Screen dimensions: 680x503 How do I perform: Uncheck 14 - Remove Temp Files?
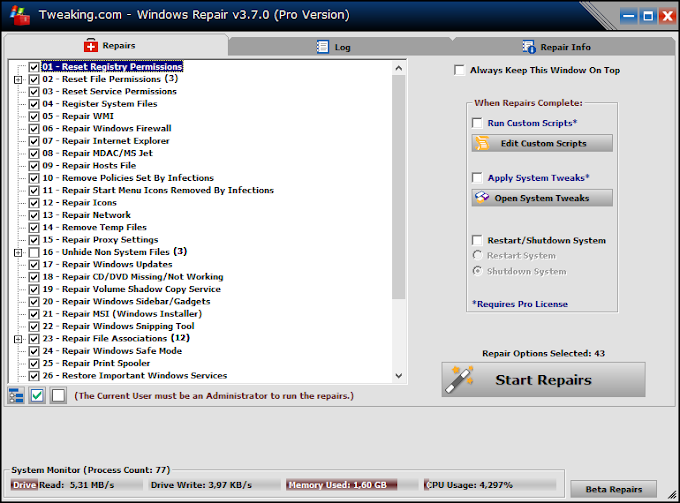click(34, 228)
